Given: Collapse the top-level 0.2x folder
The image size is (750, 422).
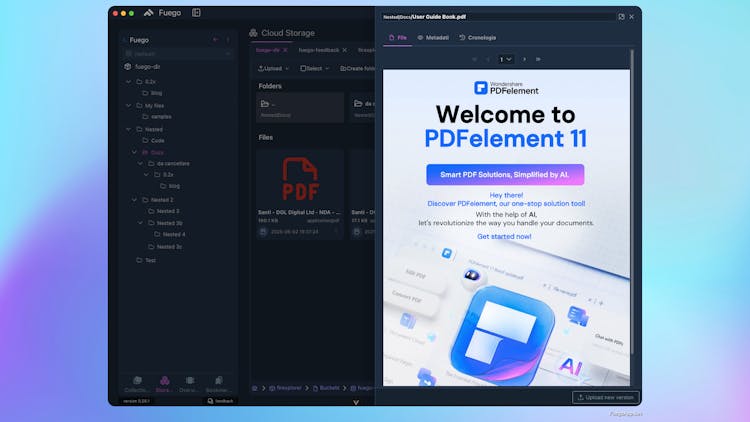Looking at the screenshot, I should 128,82.
